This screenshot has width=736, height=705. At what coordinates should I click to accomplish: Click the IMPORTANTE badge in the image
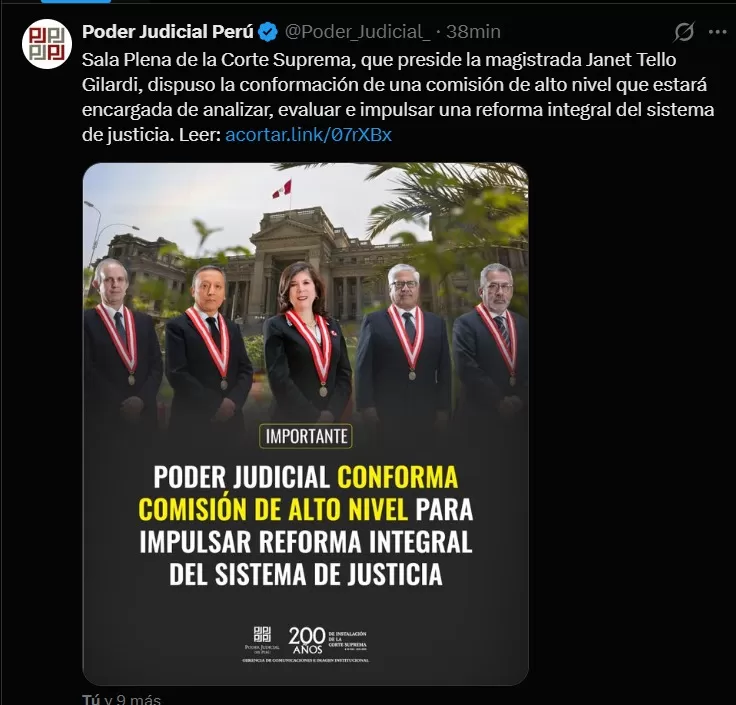[306, 437]
